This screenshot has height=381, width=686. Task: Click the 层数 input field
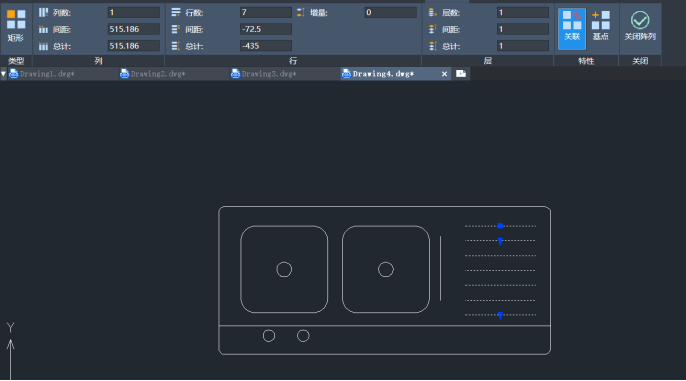(523, 13)
